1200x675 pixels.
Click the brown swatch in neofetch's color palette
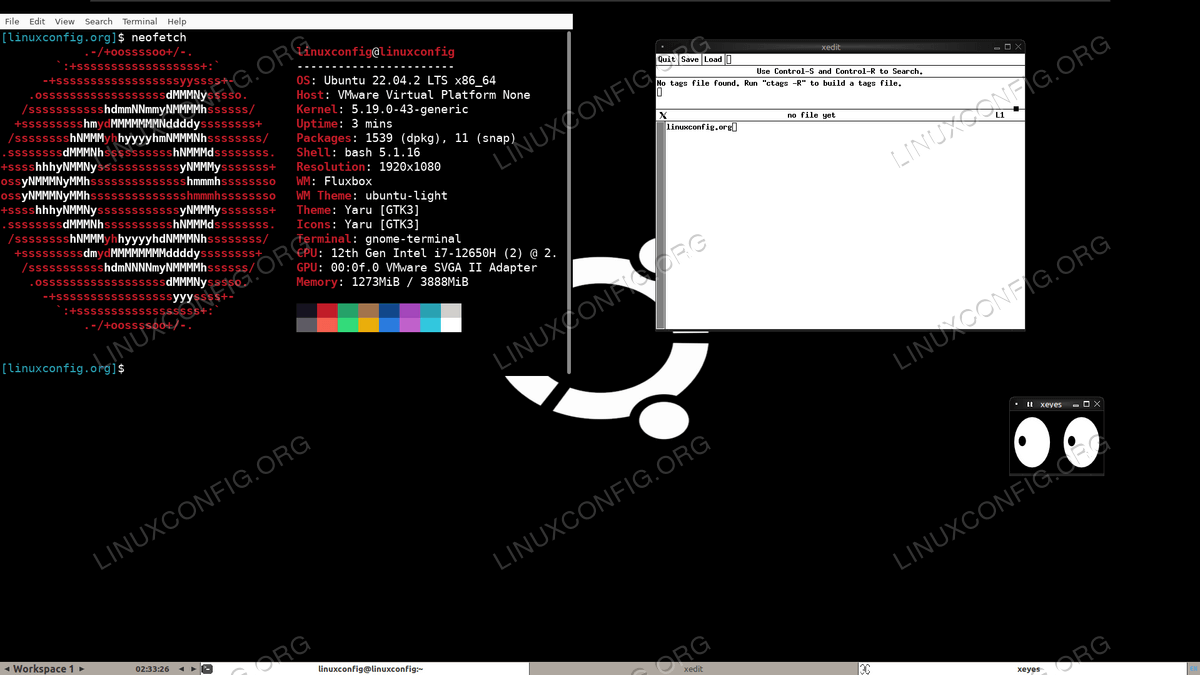click(x=369, y=311)
